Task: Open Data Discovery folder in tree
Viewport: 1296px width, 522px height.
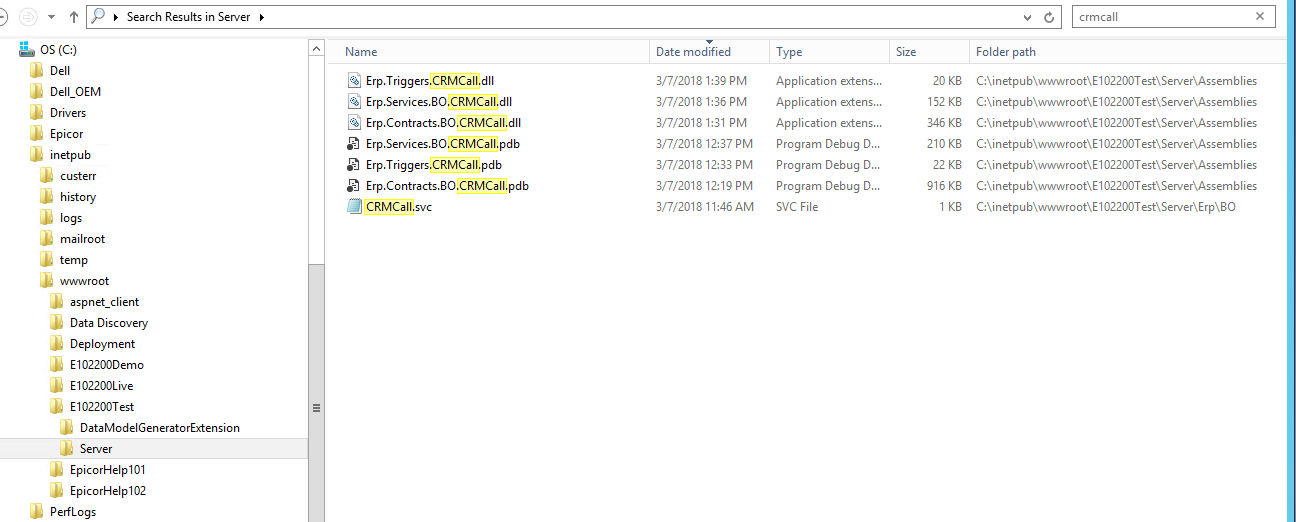Action: coord(108,322)
